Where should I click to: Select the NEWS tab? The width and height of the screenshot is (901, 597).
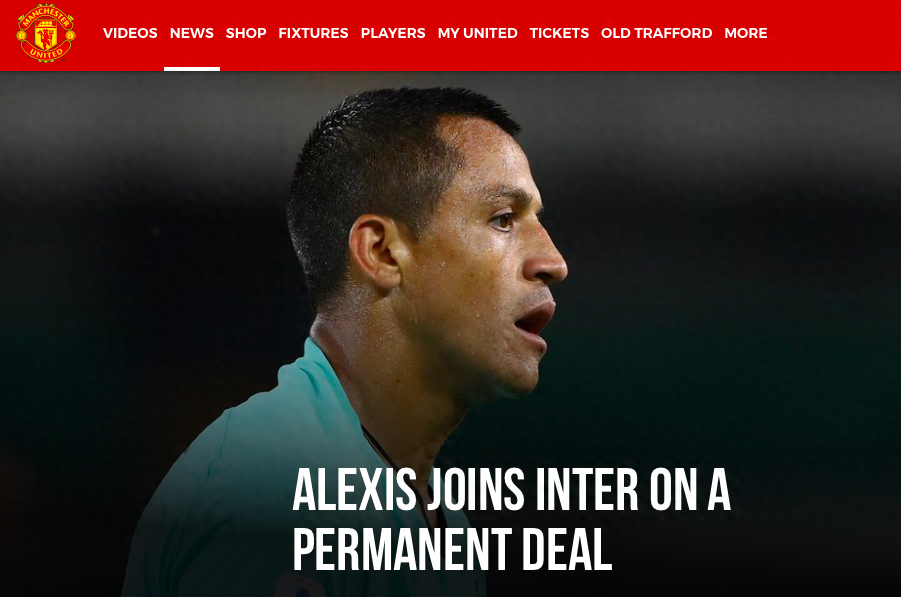(x=191, y=33)
